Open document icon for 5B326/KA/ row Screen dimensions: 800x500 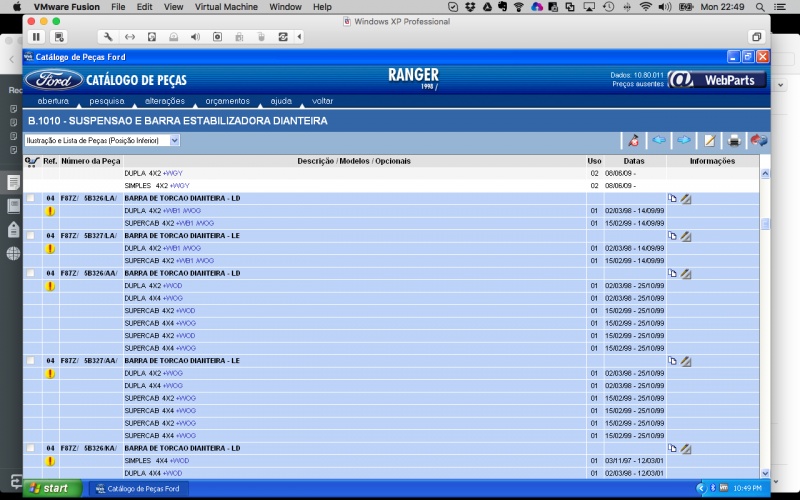click(x=672, y=448)
